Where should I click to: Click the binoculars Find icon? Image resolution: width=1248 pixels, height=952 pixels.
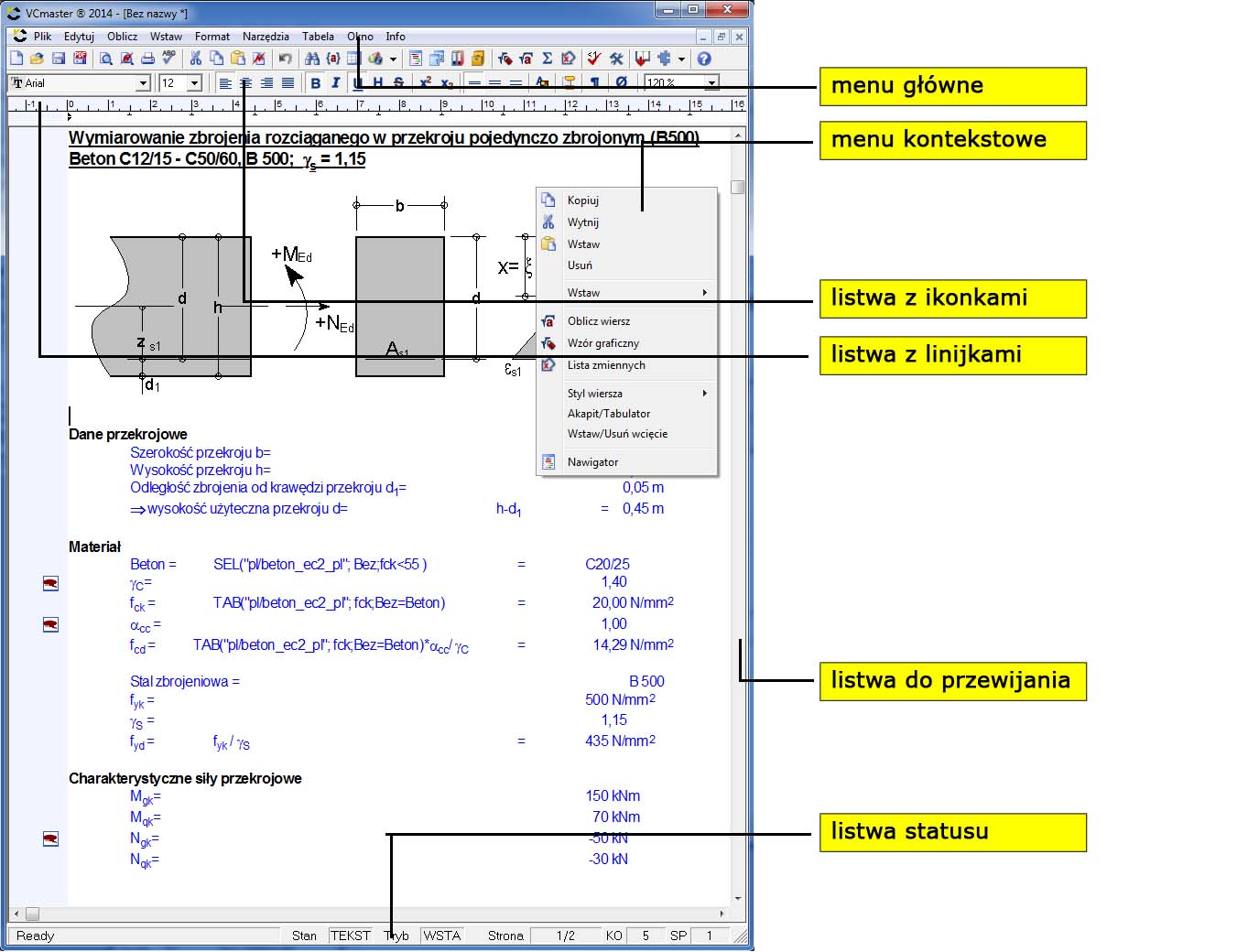pos(312,59)
